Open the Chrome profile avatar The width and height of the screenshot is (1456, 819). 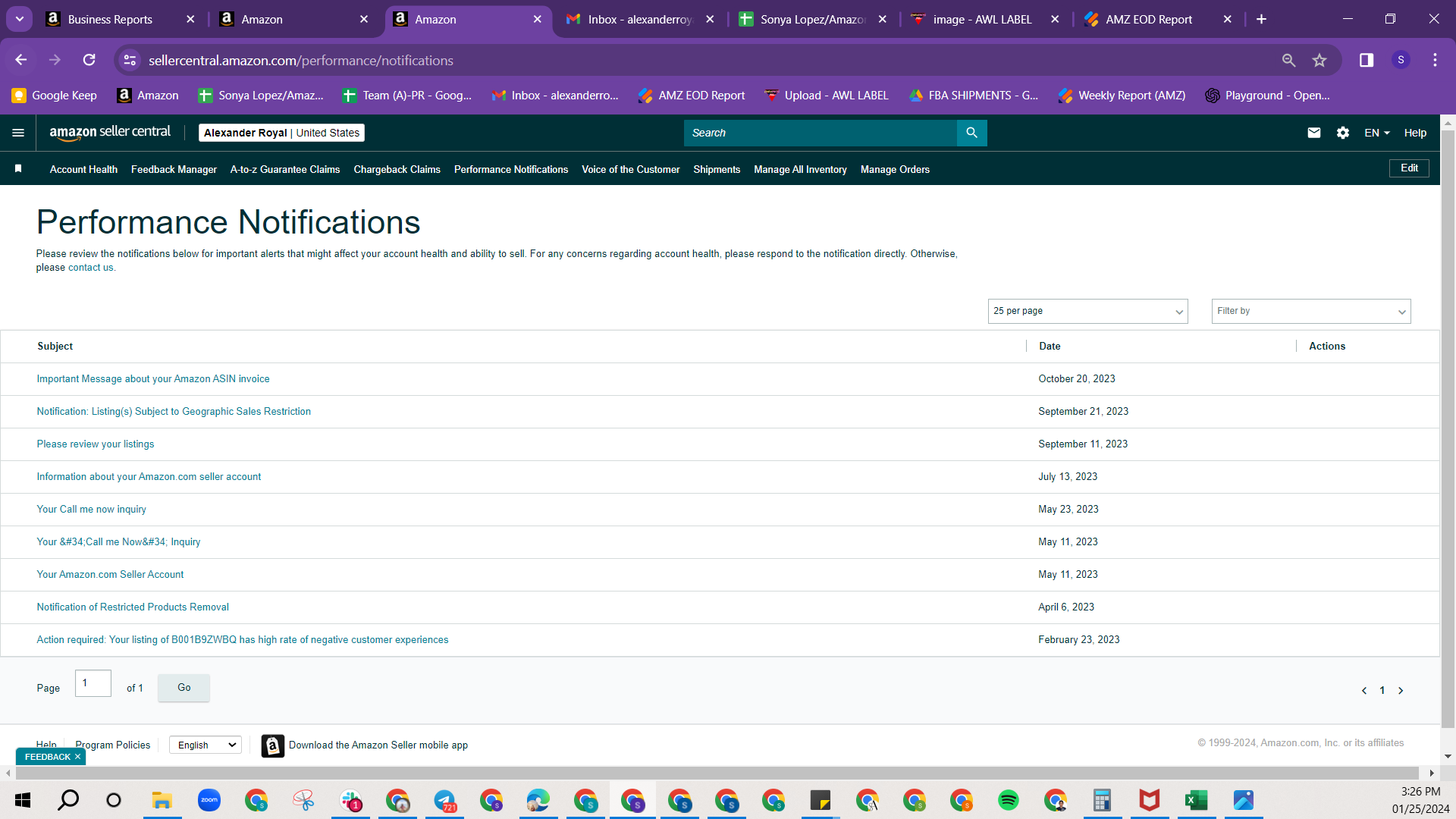pos(1401,60)
